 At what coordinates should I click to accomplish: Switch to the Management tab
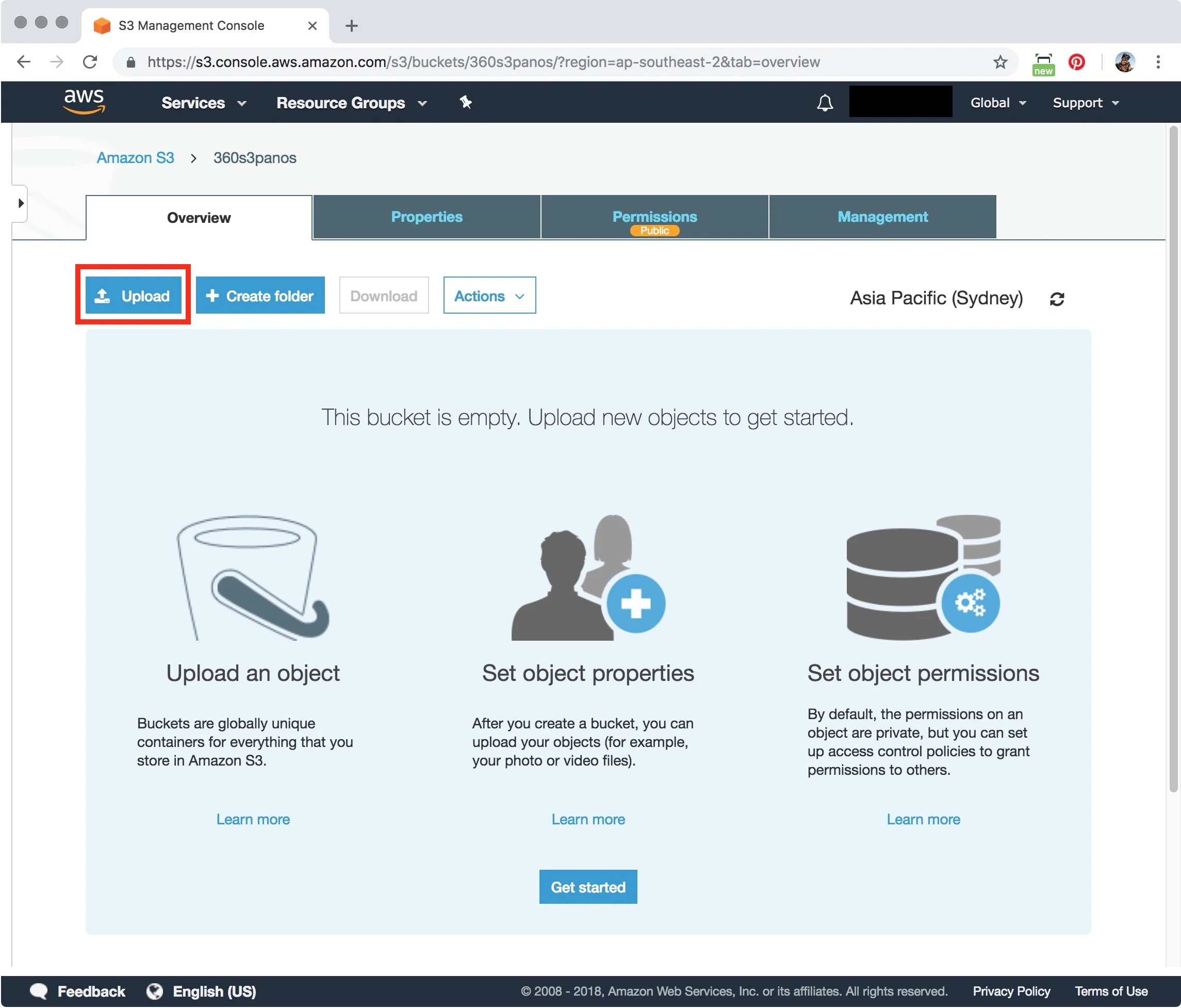(882, 217)
